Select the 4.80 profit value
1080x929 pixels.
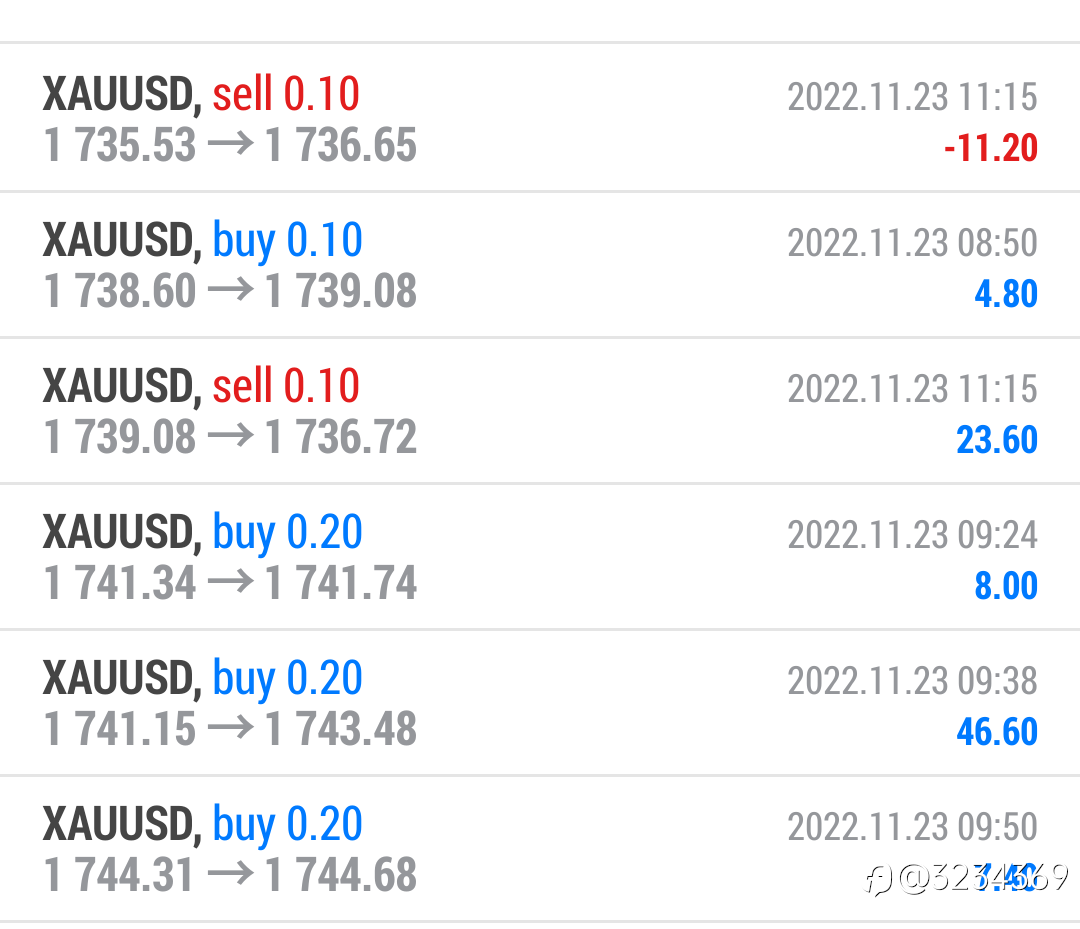(1006, 293)
